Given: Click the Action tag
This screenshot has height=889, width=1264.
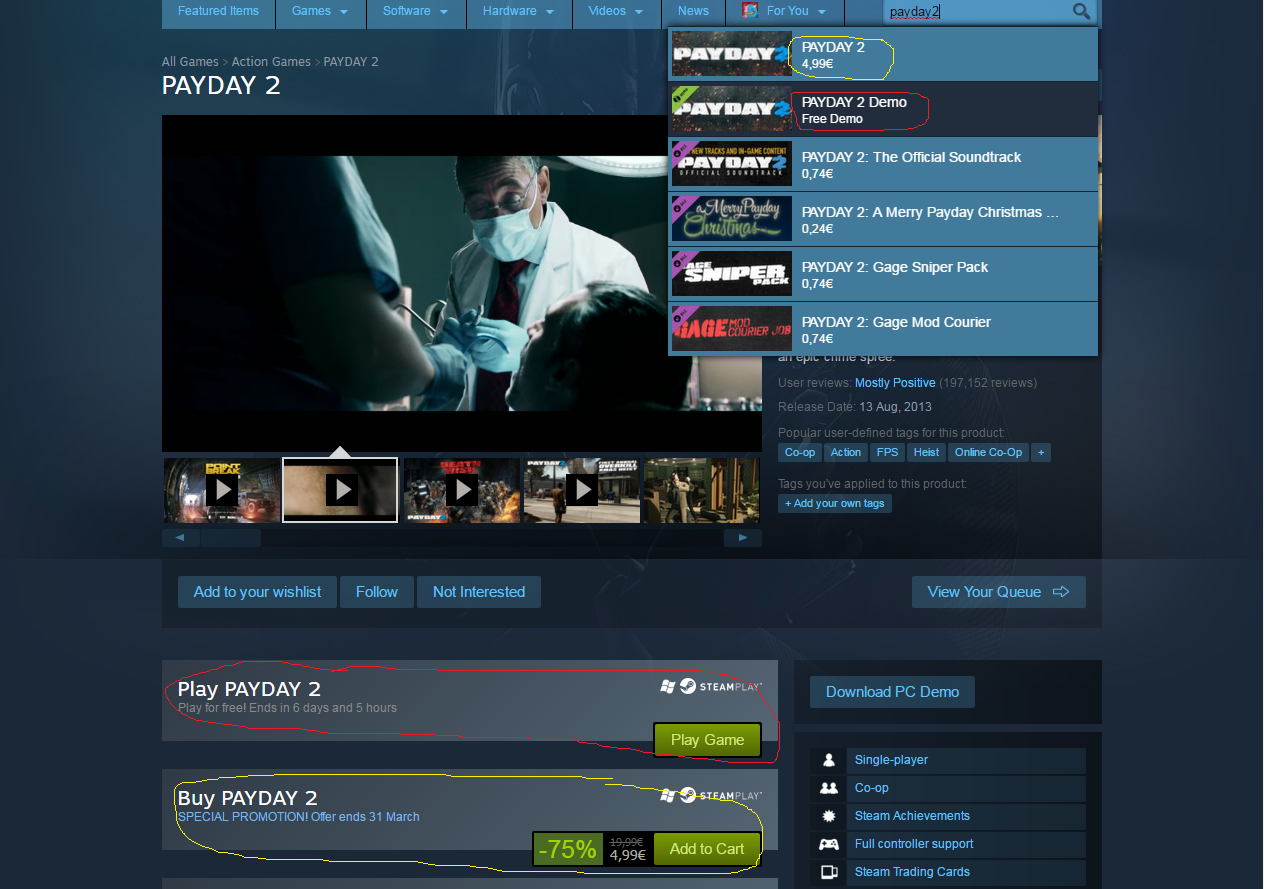Looking at the screenshot, I should pyautogui.click(x=846, y=453).
